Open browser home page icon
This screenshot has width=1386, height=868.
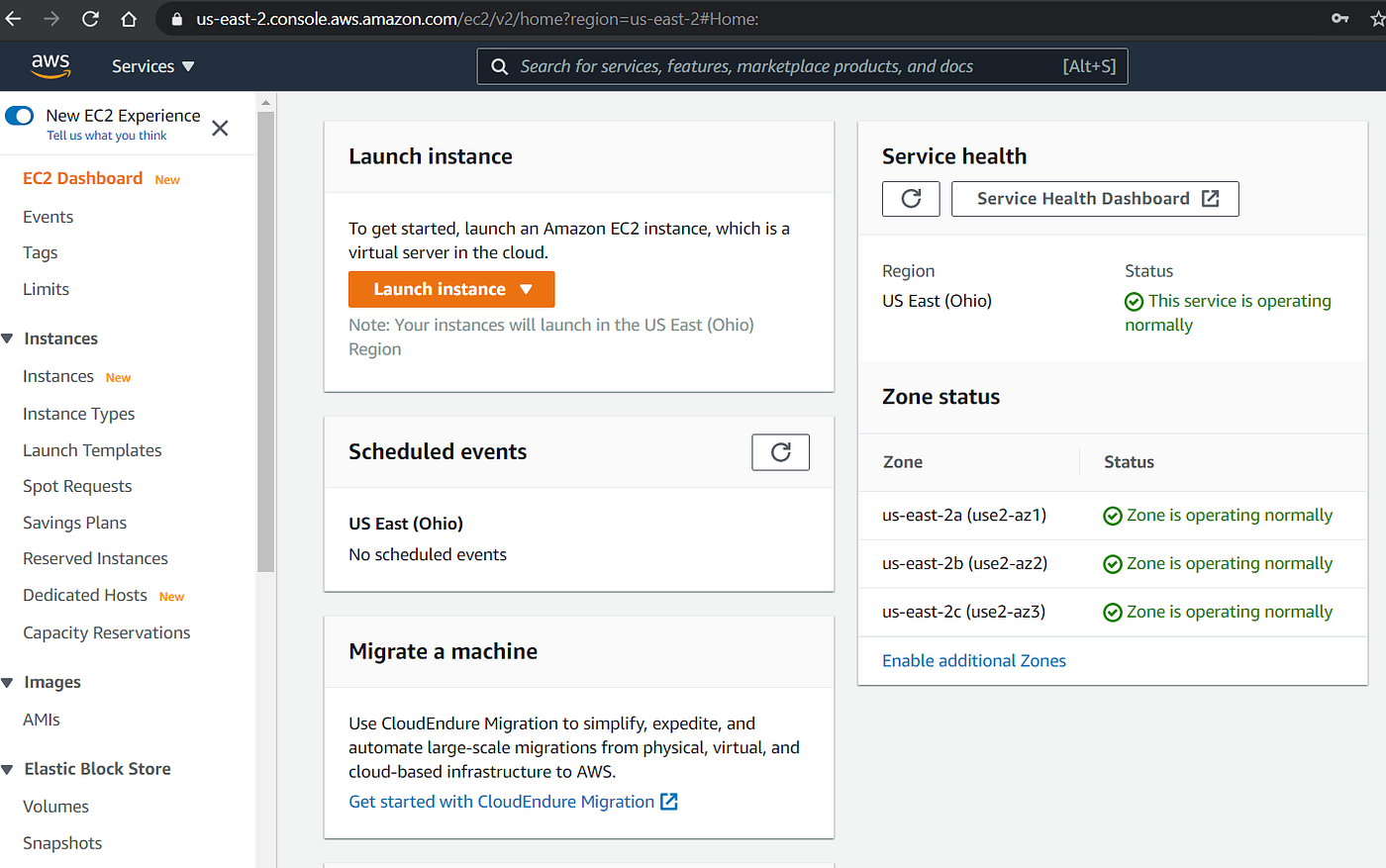(129, 19)
